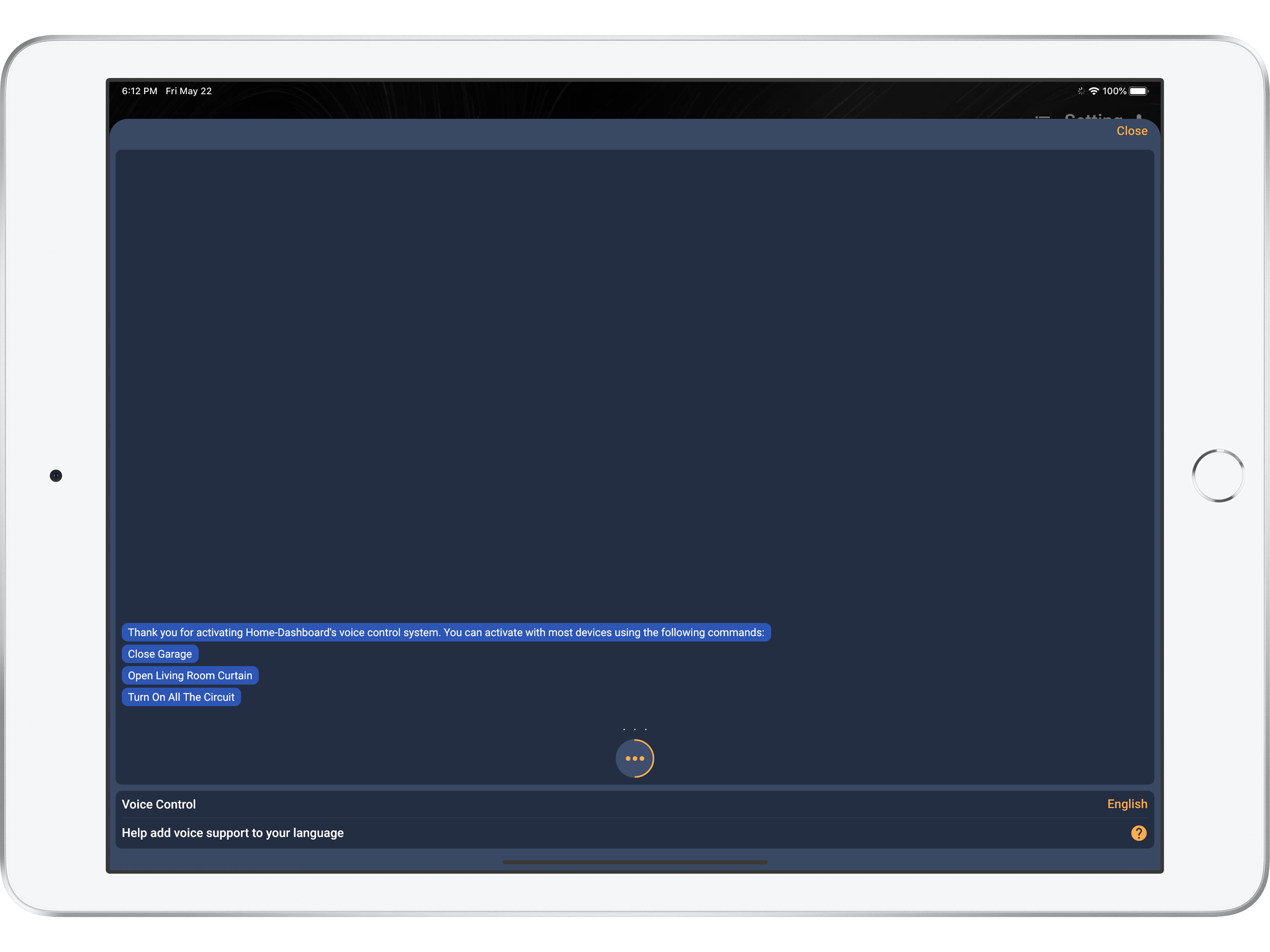This screenshot has width=1270, height=952.
Task: Tap the clock showing 6:12 PM
Action: pos(139,91)
